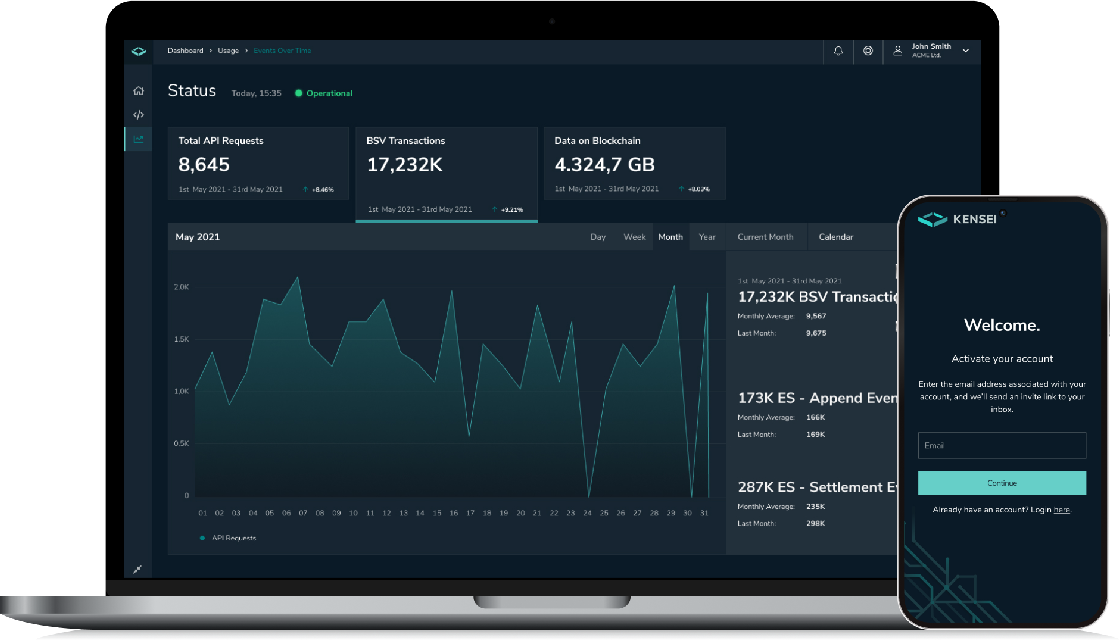Go to Dashboard breadcrumb

pos(186,51)
